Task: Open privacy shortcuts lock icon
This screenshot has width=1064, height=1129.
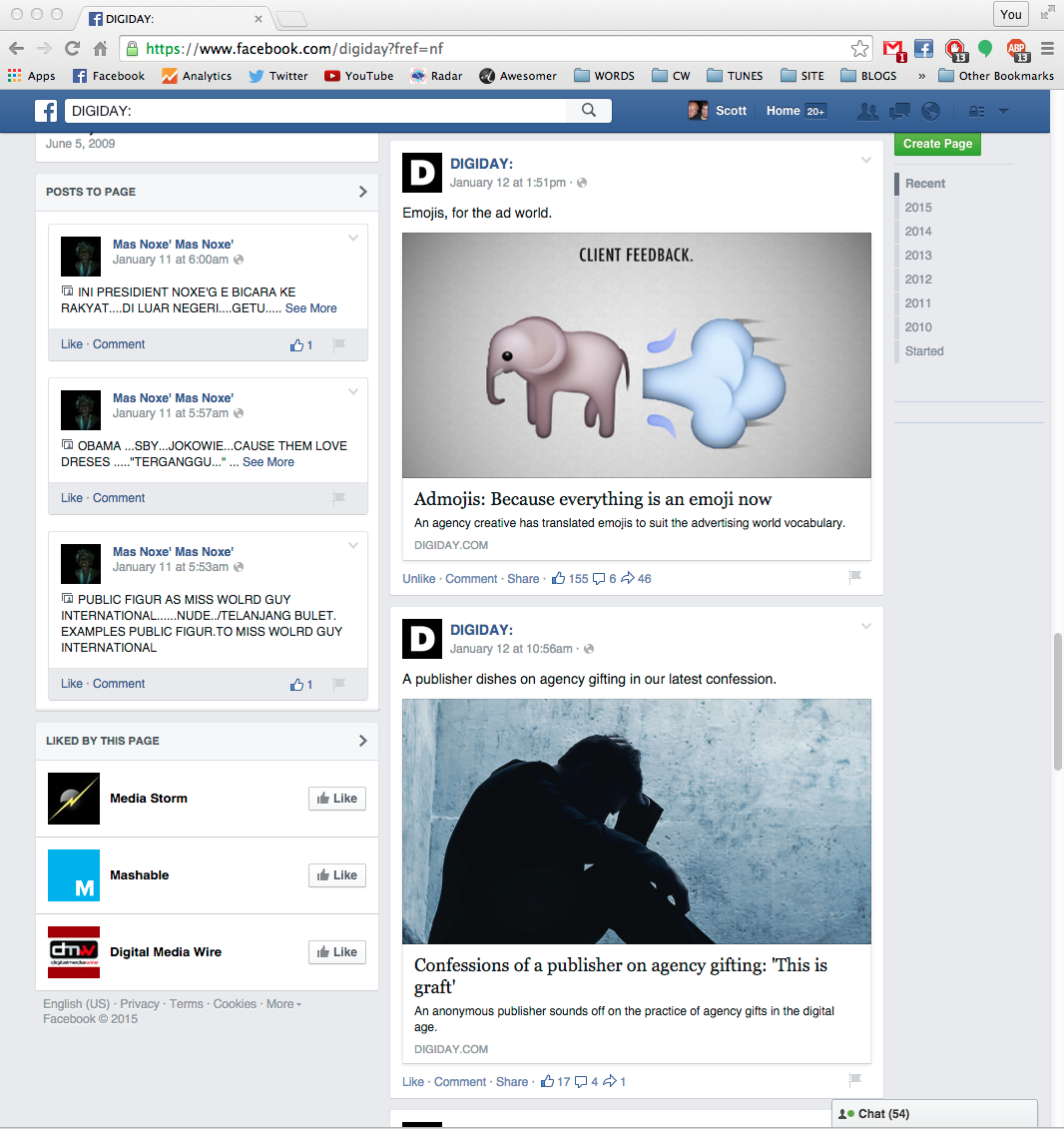Action: click(x=976, y=112)
